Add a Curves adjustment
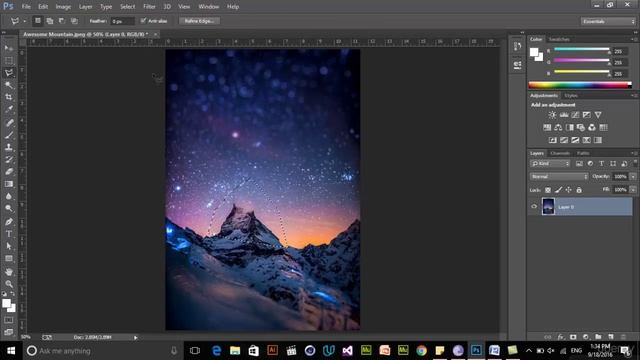 [575, 115]
